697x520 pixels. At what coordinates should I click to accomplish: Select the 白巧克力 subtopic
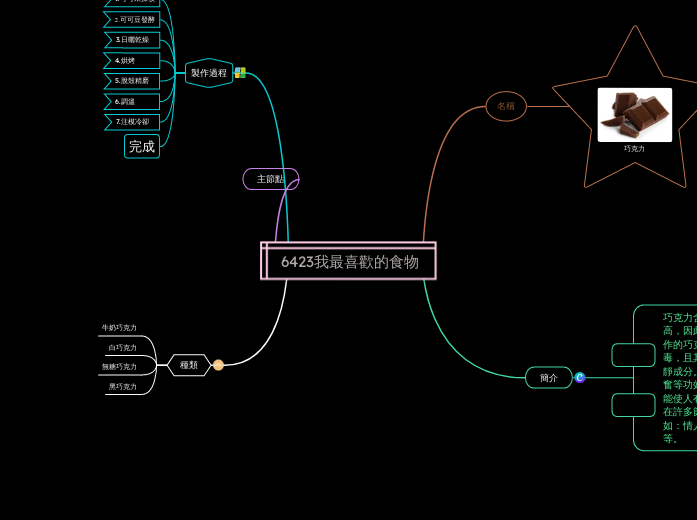122,348
